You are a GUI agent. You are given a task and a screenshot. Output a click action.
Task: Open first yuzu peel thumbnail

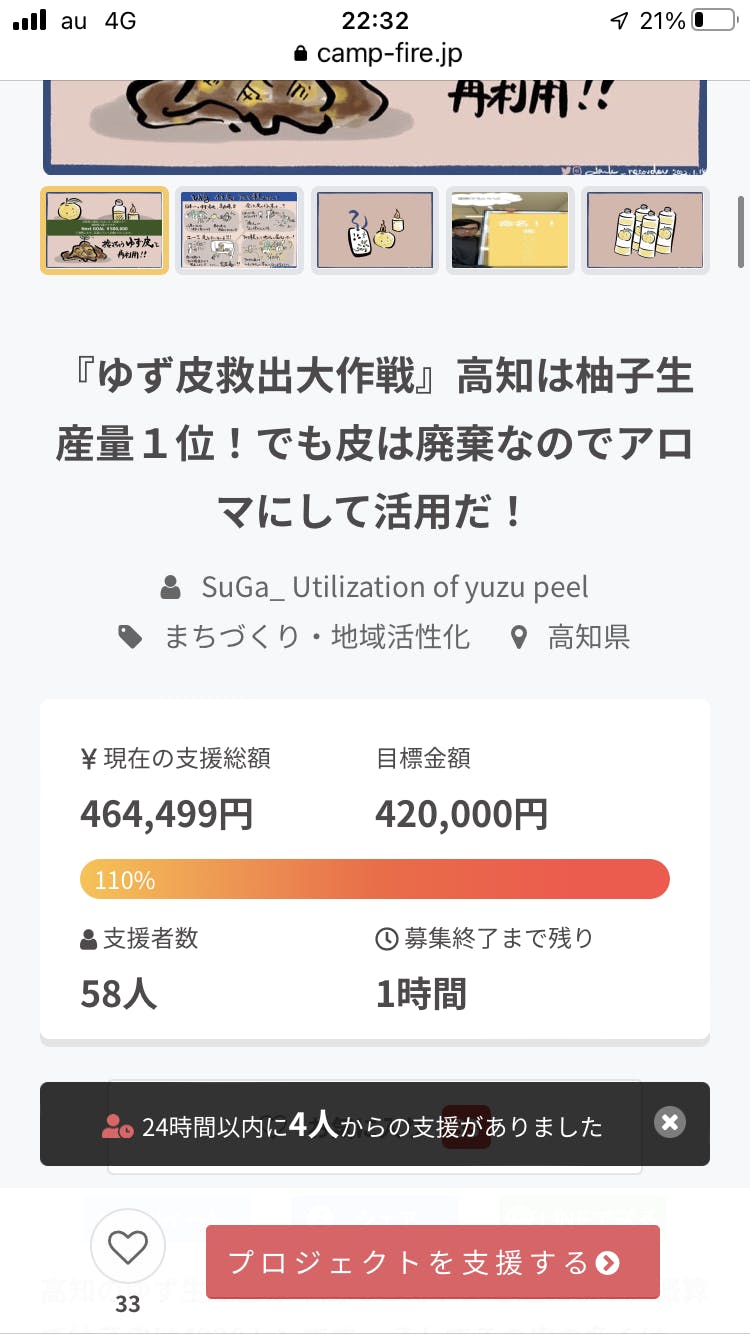coord(104,230)
